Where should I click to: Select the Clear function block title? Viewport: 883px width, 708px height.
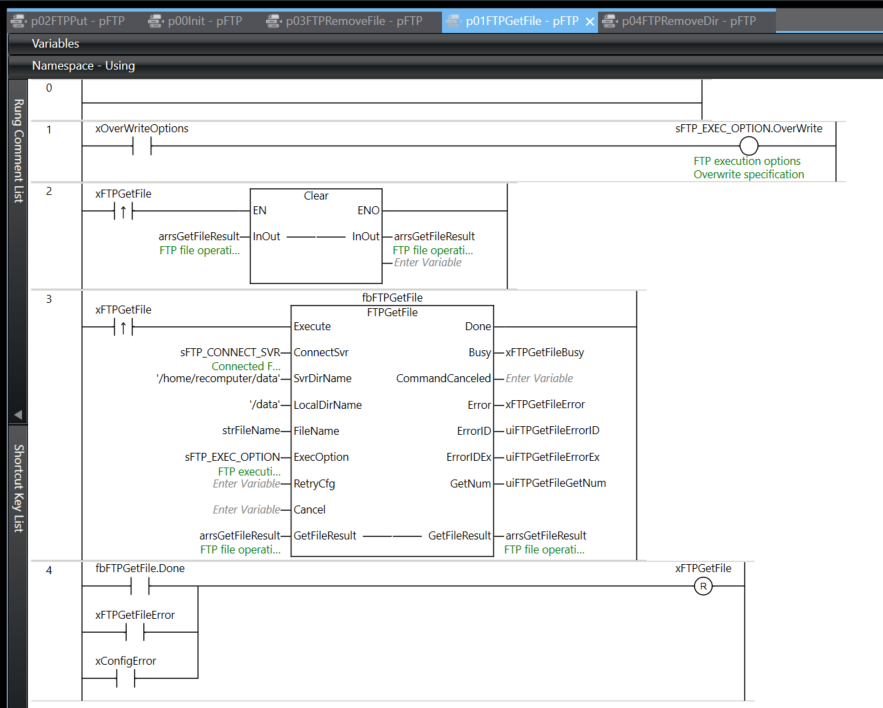point(316,196)
